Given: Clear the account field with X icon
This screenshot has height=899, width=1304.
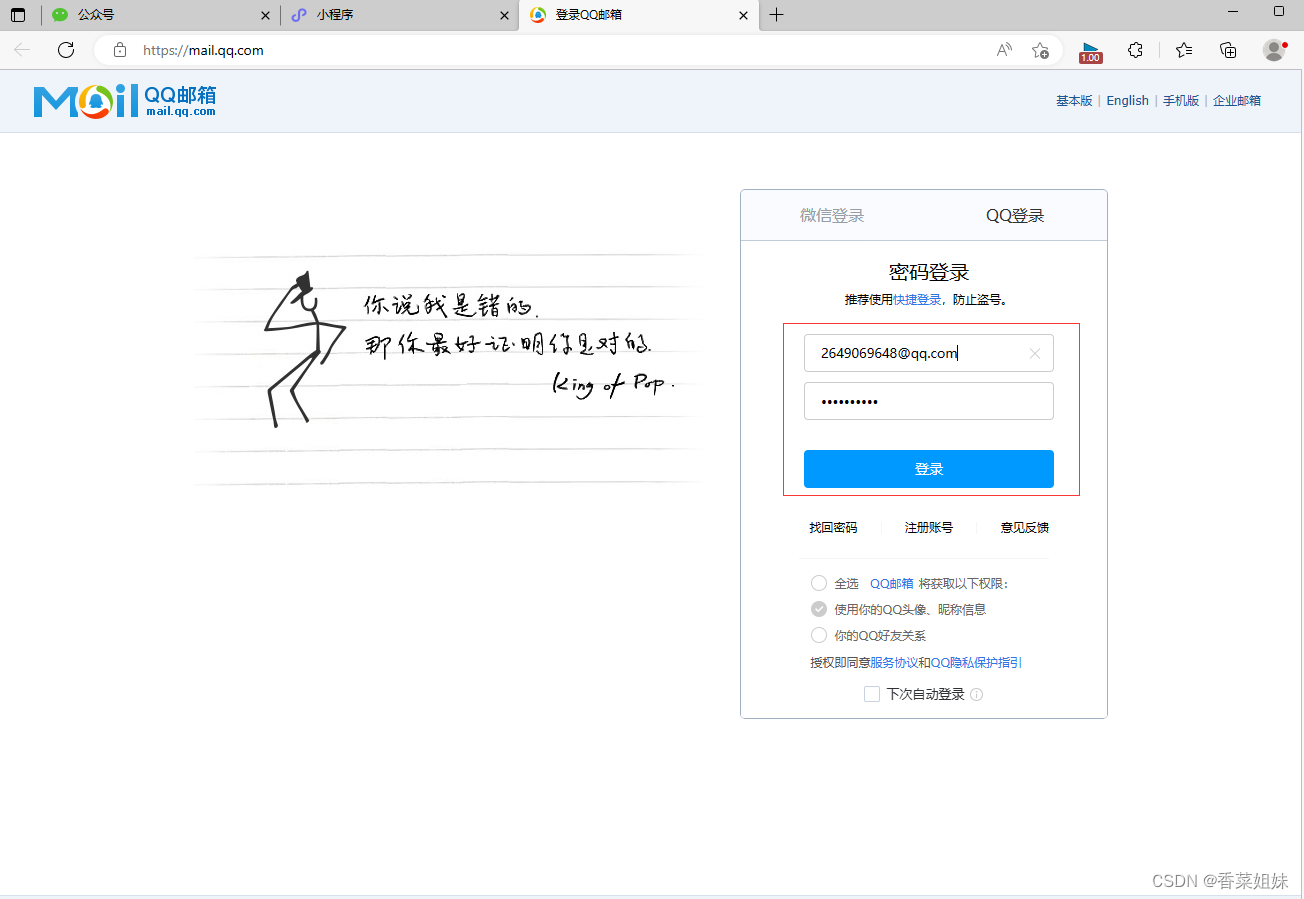Looking at the screenshot, I should coord(1035,353).
